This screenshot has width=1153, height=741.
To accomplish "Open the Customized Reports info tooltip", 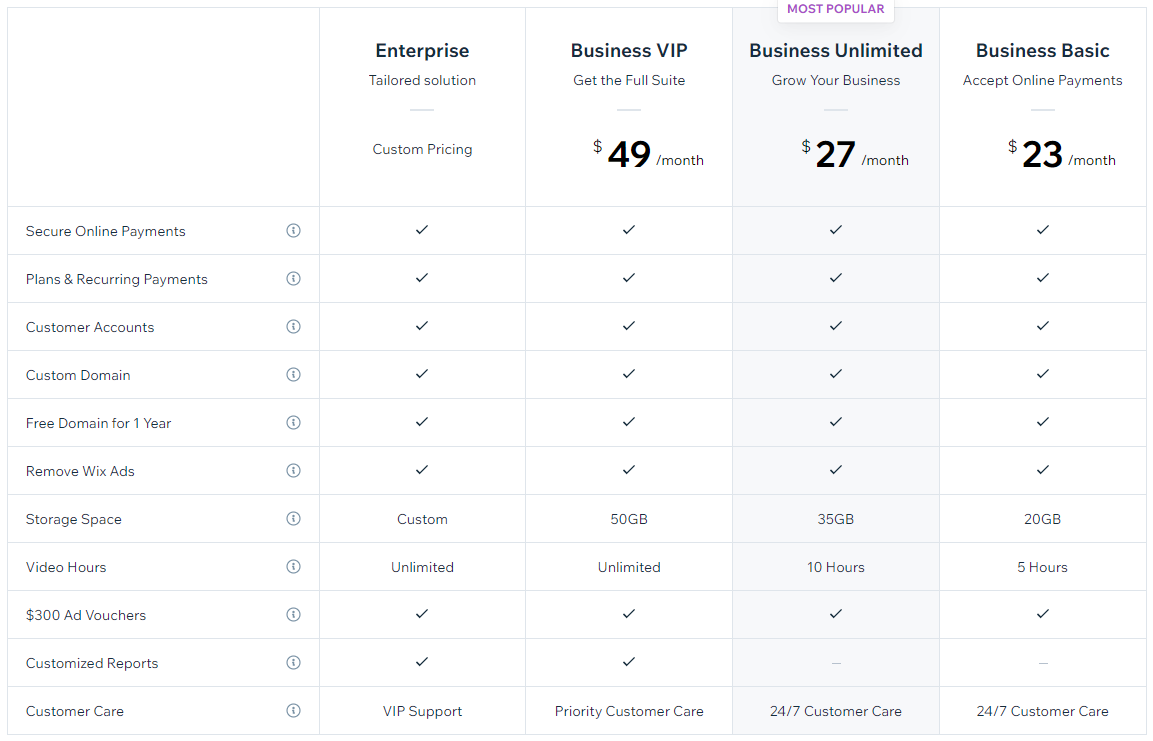I will (x=293, y=662).
